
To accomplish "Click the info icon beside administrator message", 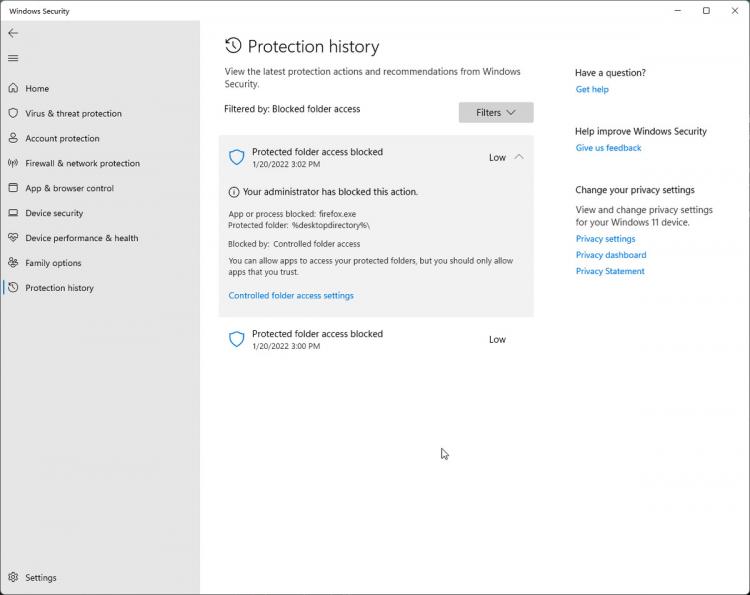I will click(x=234, y=192).
